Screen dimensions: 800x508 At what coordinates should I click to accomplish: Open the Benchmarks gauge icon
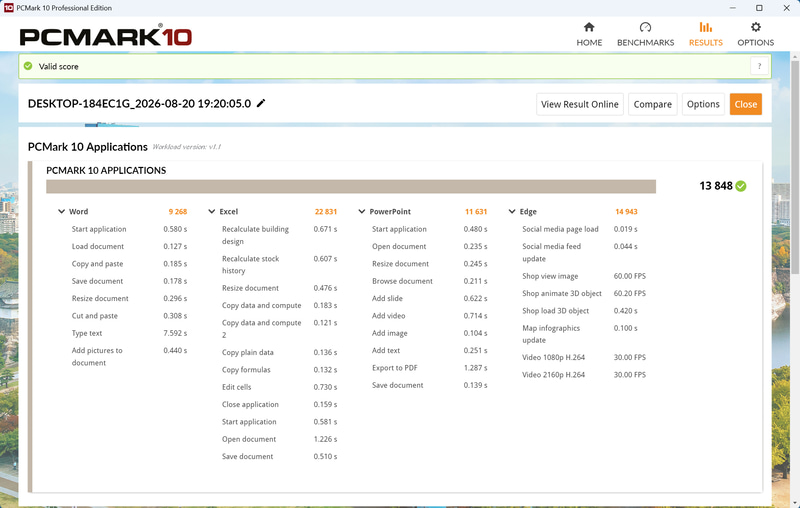(x=645, y=27)
